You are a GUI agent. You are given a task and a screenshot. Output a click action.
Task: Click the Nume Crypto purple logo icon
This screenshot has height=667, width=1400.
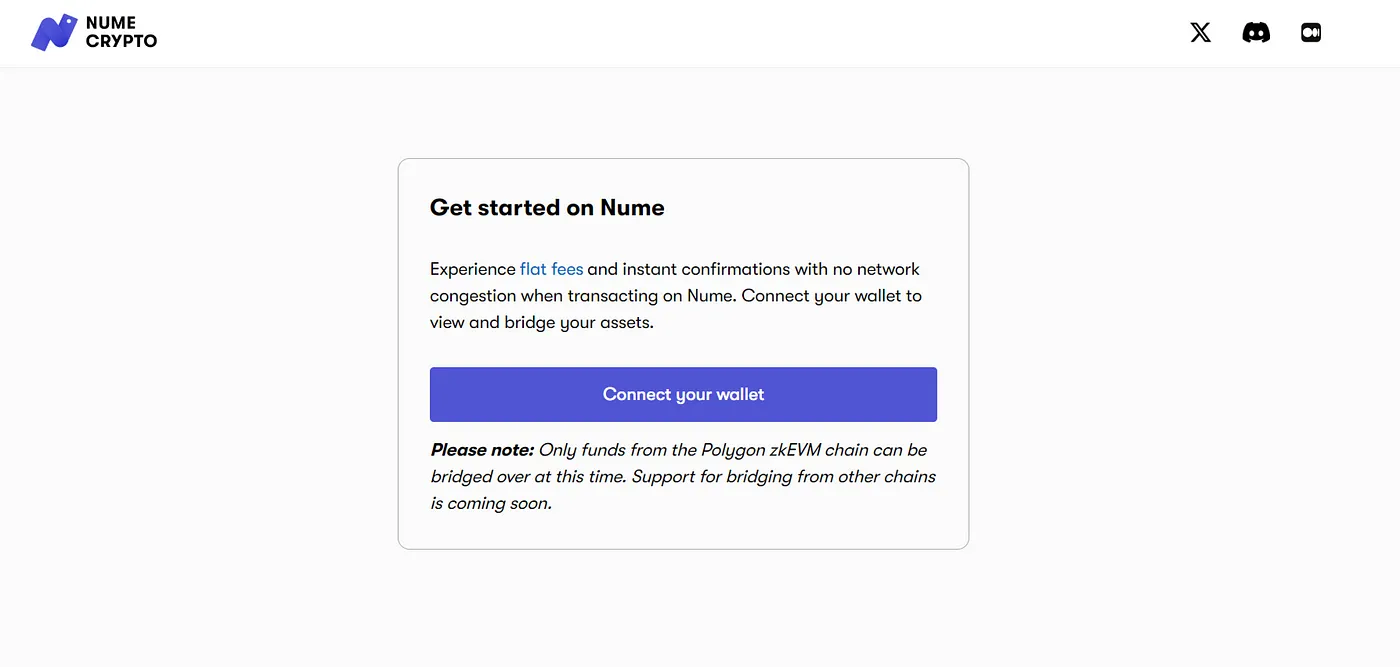tap(54, 32)
